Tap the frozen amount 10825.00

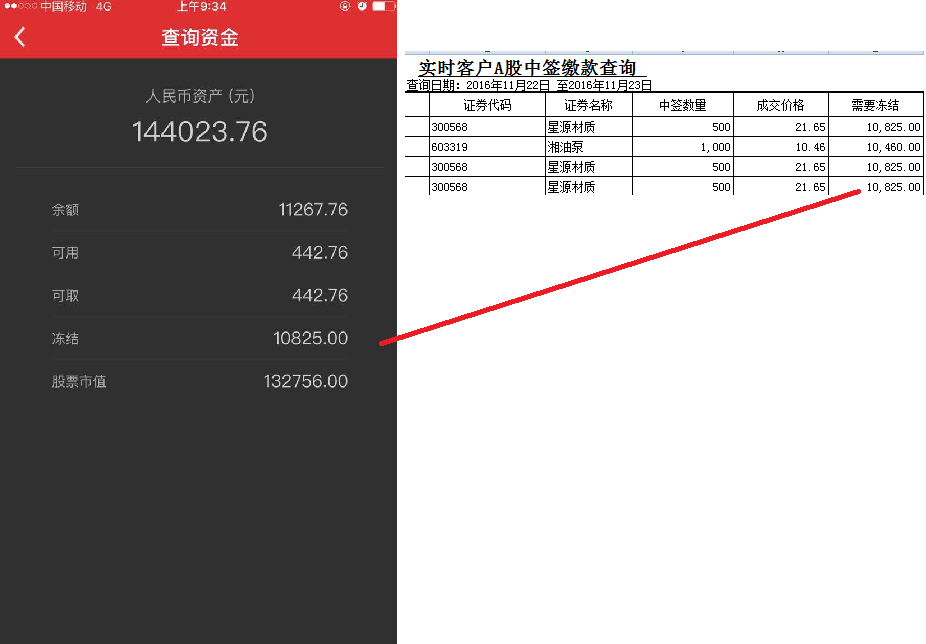(x=311, y=338)
